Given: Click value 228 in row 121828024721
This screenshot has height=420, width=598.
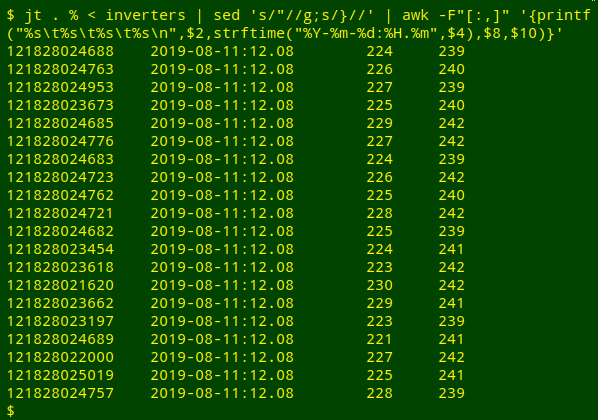Looking at the screenshot, I should coord(379,213).
